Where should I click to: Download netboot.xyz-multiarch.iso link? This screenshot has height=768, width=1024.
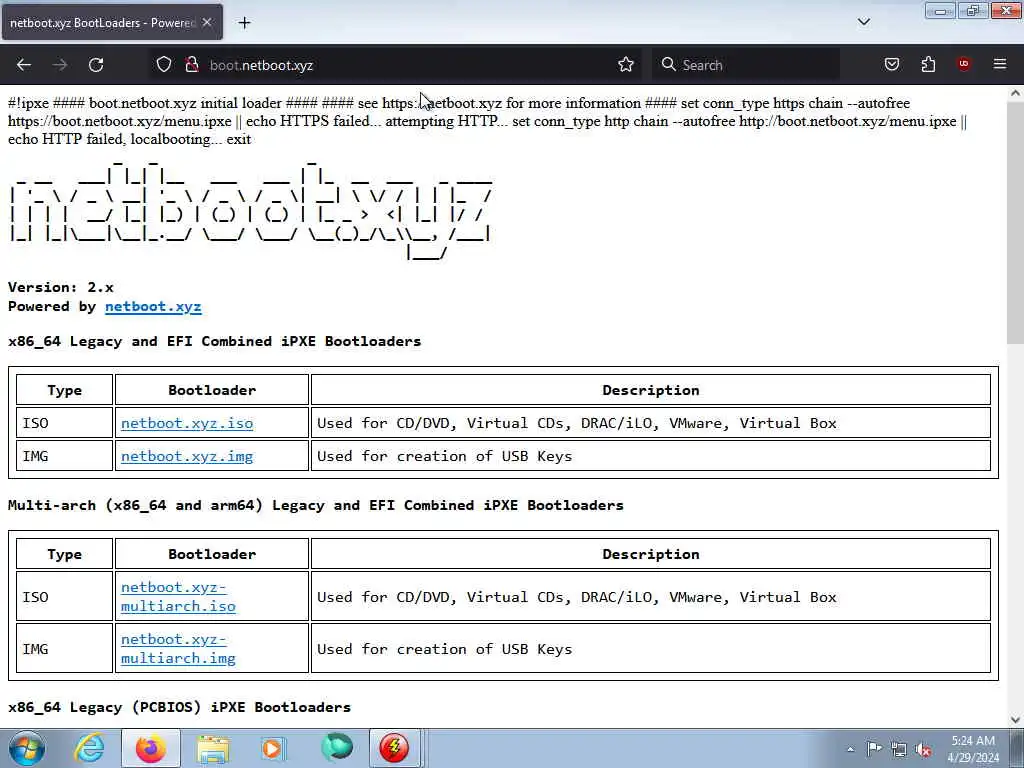coord(178,597)
